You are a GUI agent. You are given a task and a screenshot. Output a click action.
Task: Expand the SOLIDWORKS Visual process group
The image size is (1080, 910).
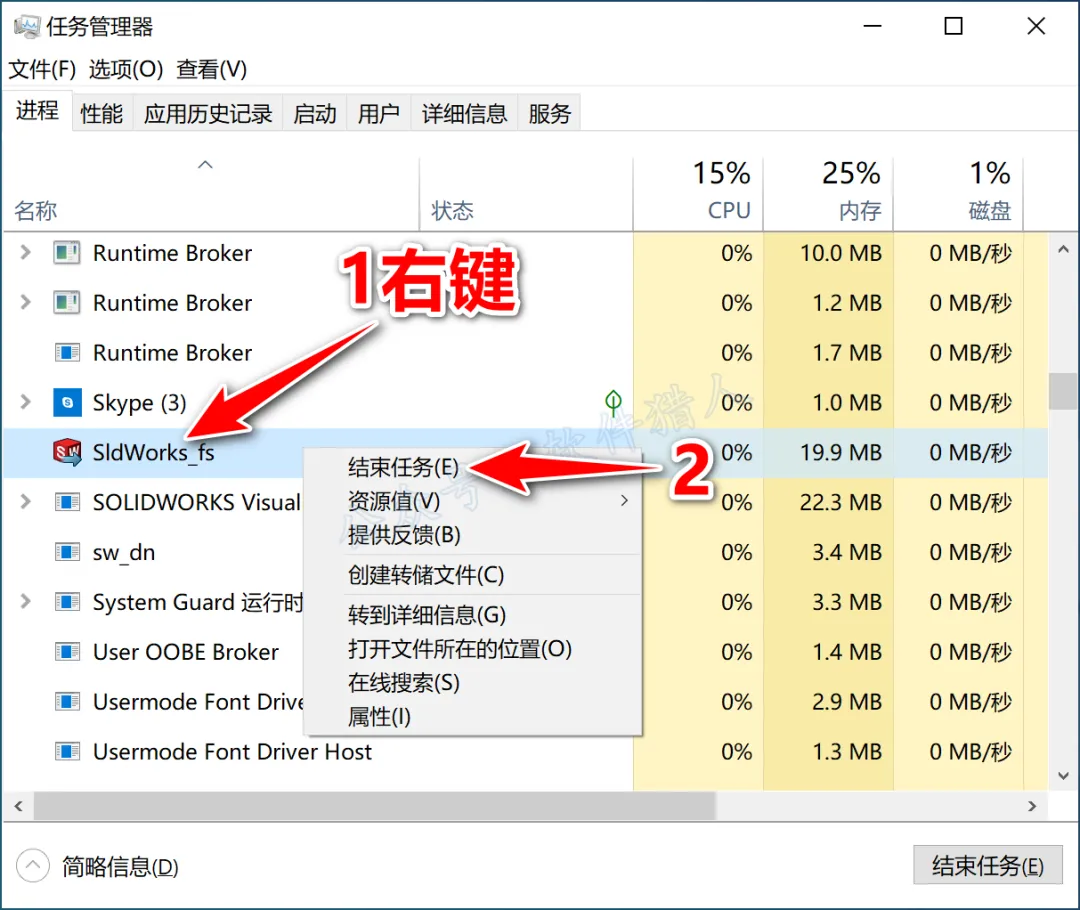[25, 502]
